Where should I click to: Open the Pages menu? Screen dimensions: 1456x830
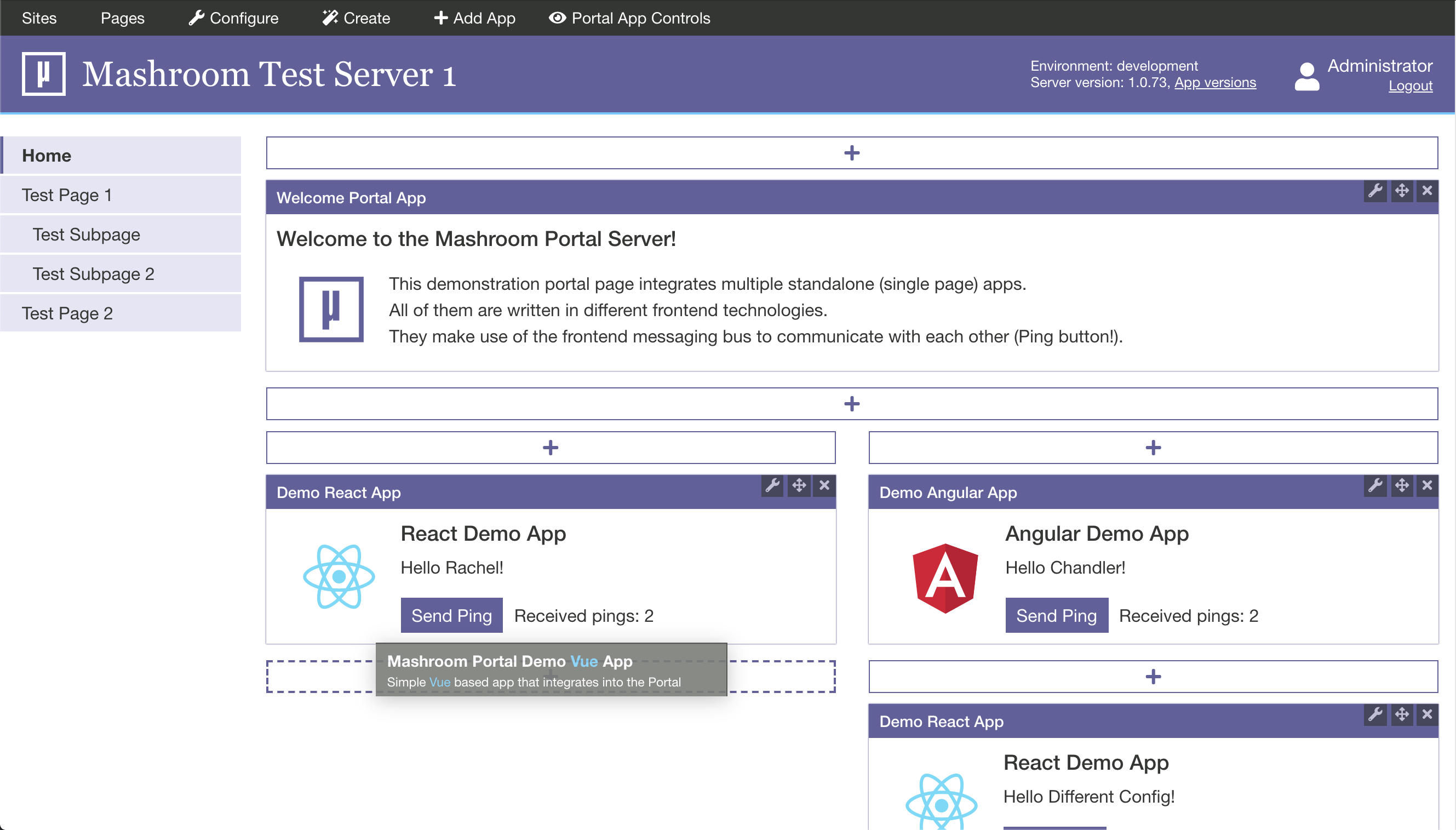tap(123, 18)
